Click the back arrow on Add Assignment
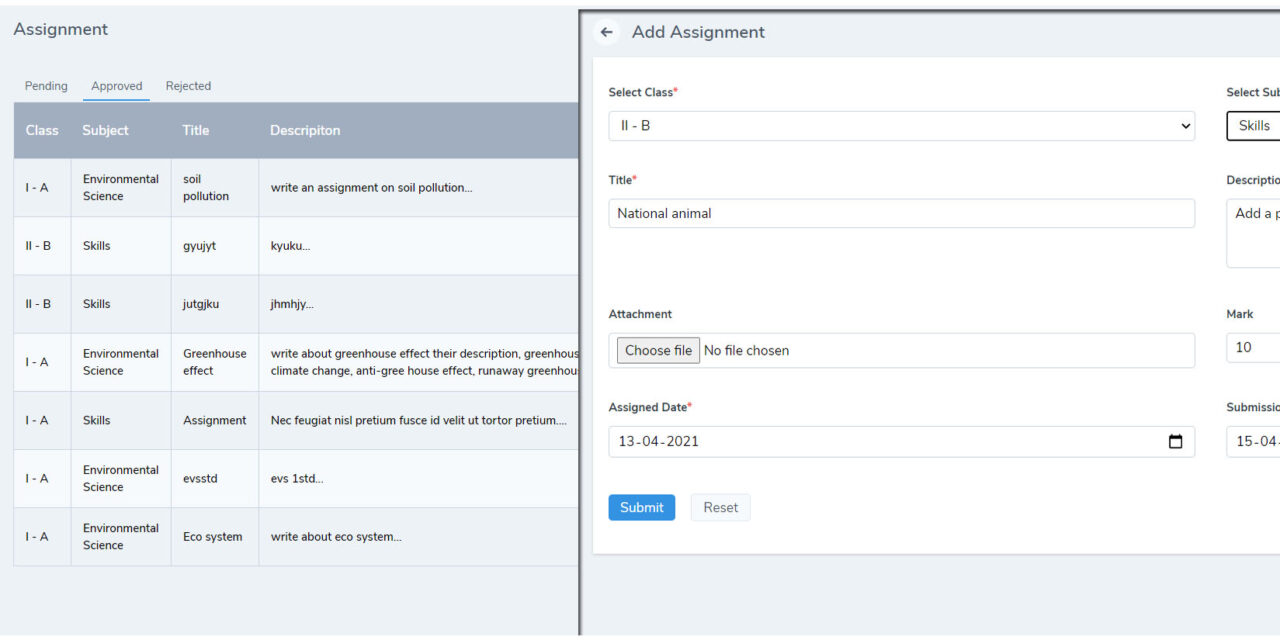1280x640 pixels. tap(606, 31)
